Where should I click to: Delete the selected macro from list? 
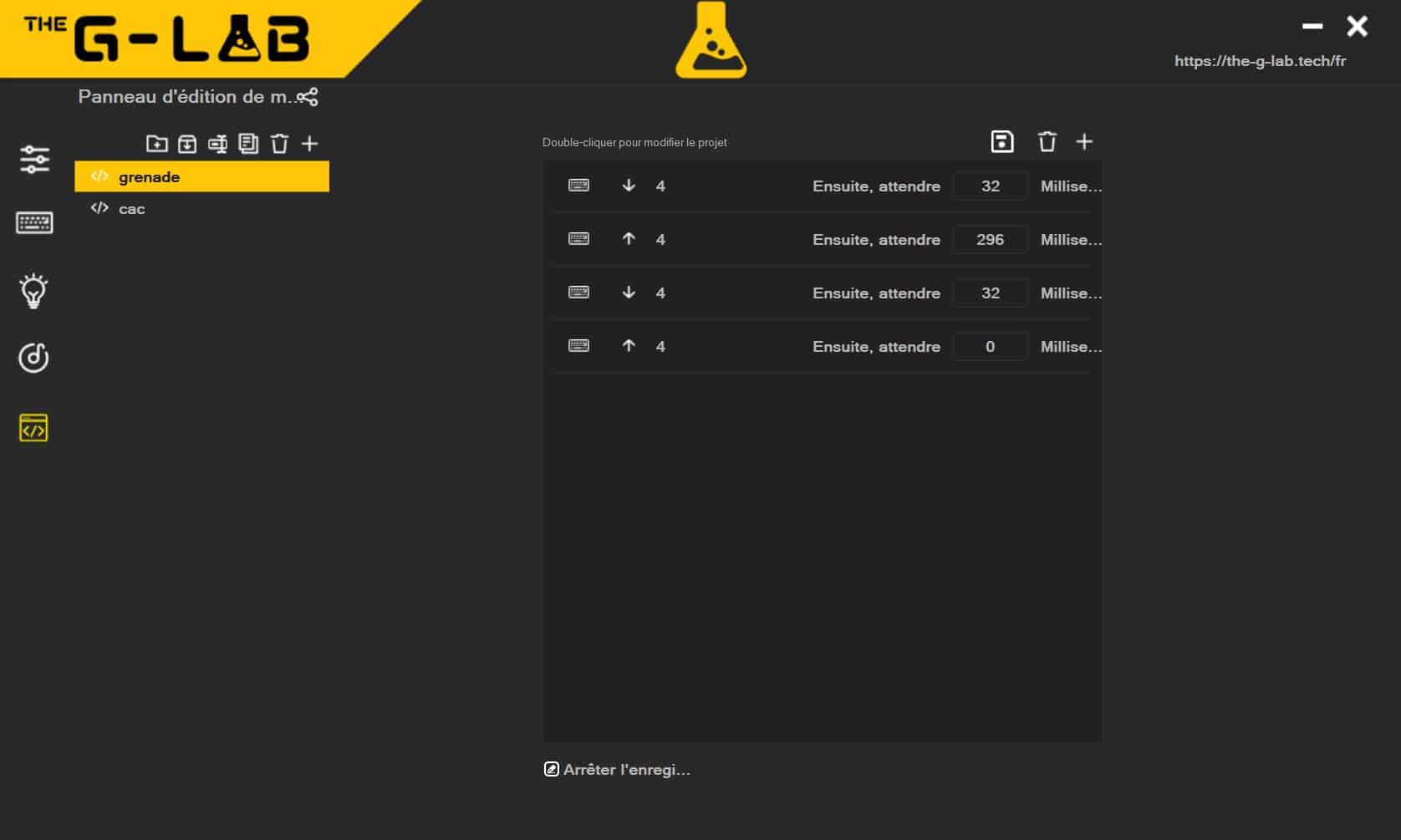pyautogui.click(x=279, y=144)
